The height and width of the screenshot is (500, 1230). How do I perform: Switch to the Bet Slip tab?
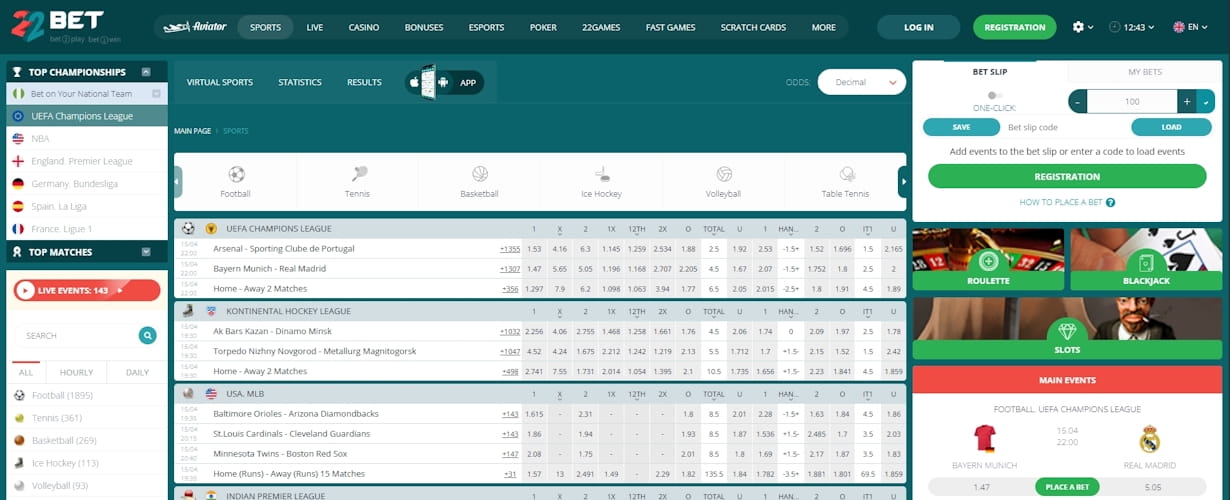click(x=990, y=72)
